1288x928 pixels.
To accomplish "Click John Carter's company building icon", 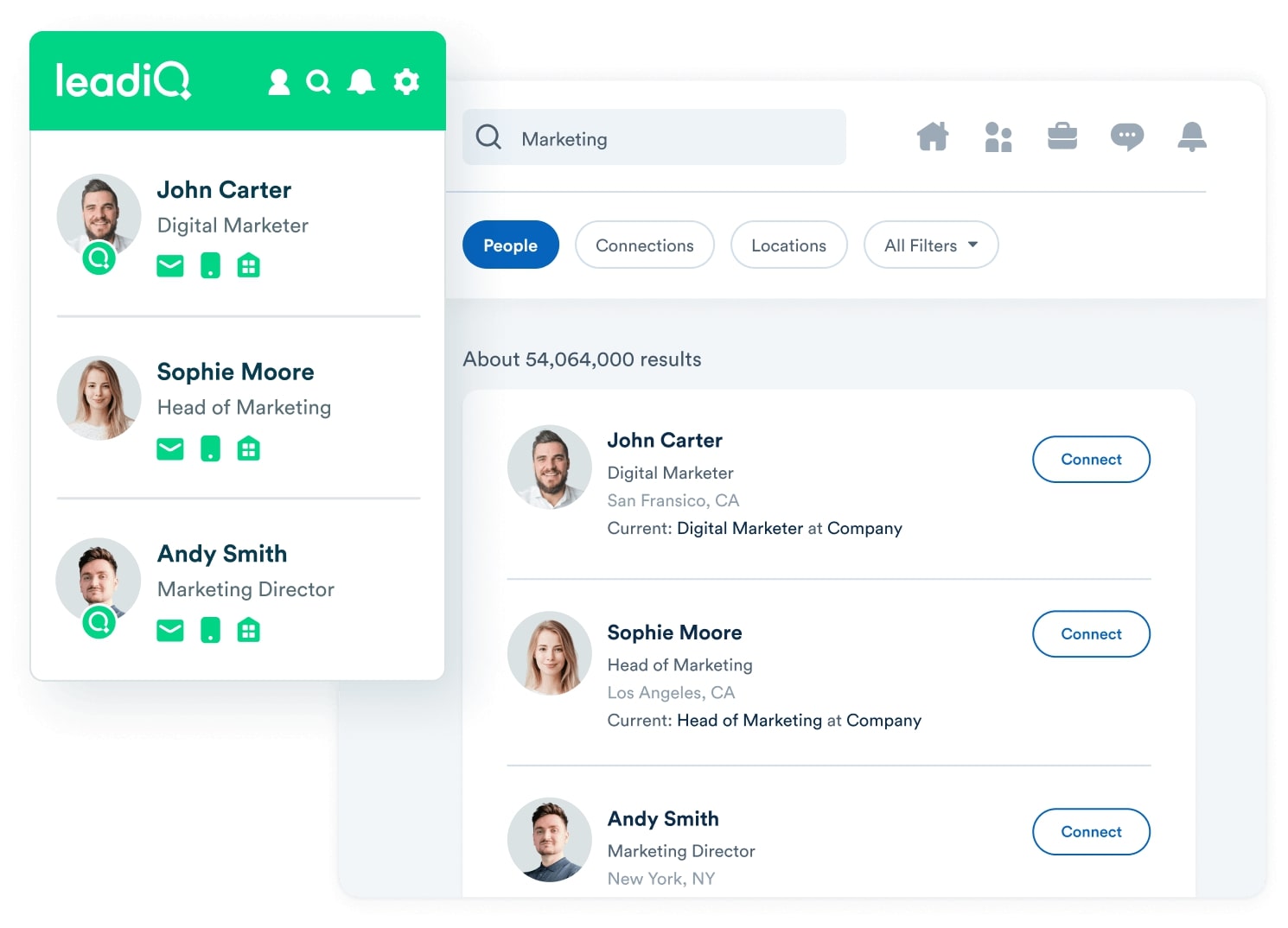I will [249, 266].
